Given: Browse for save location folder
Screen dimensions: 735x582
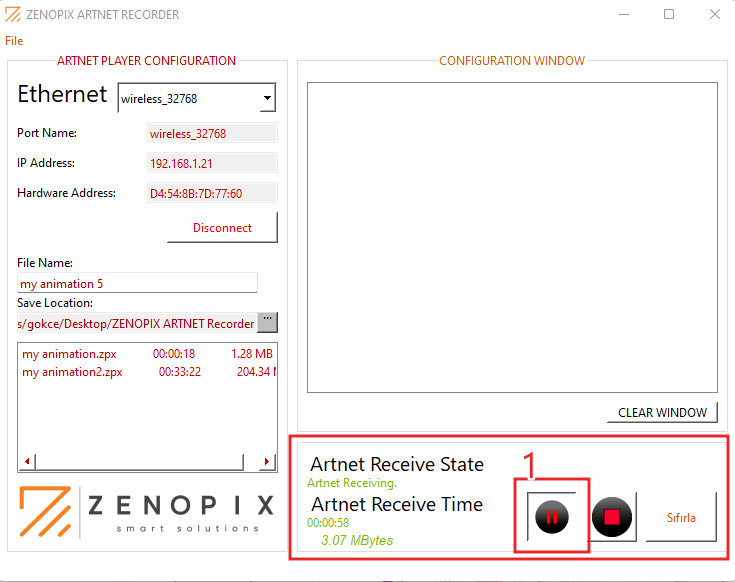Looking at the screenshot, I should [x=267, y=322].
